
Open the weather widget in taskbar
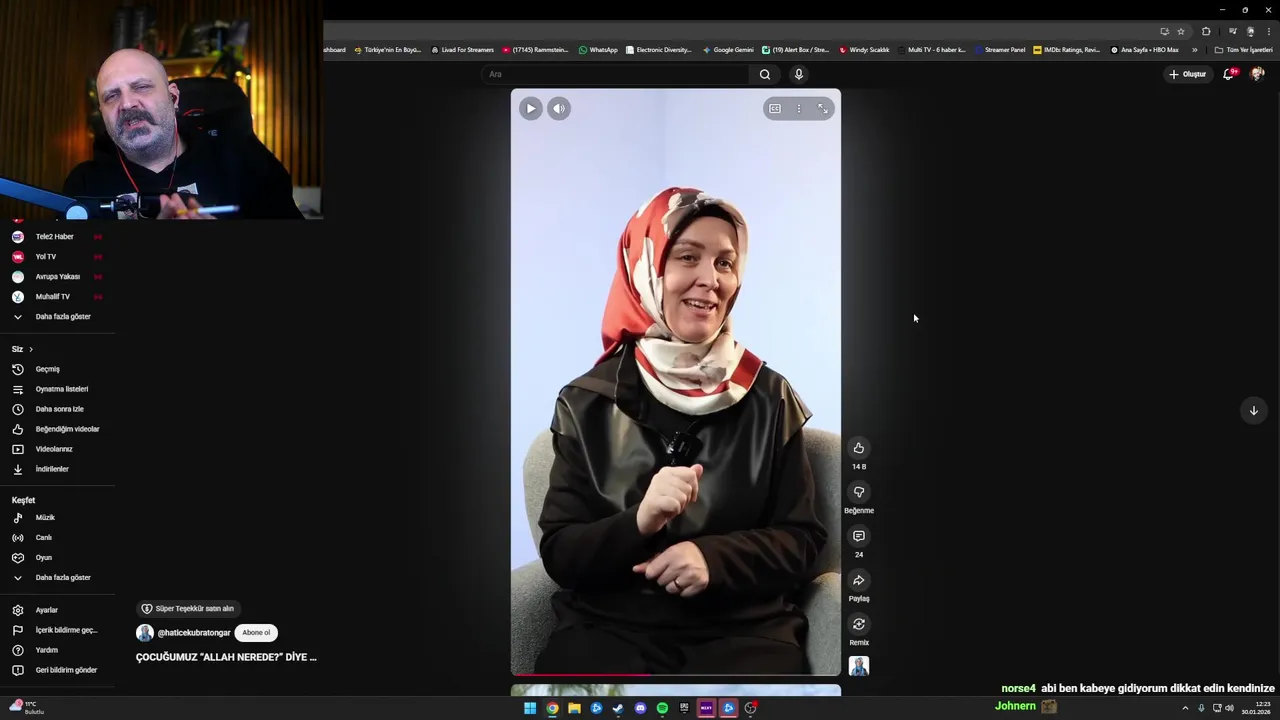(26, 708)
